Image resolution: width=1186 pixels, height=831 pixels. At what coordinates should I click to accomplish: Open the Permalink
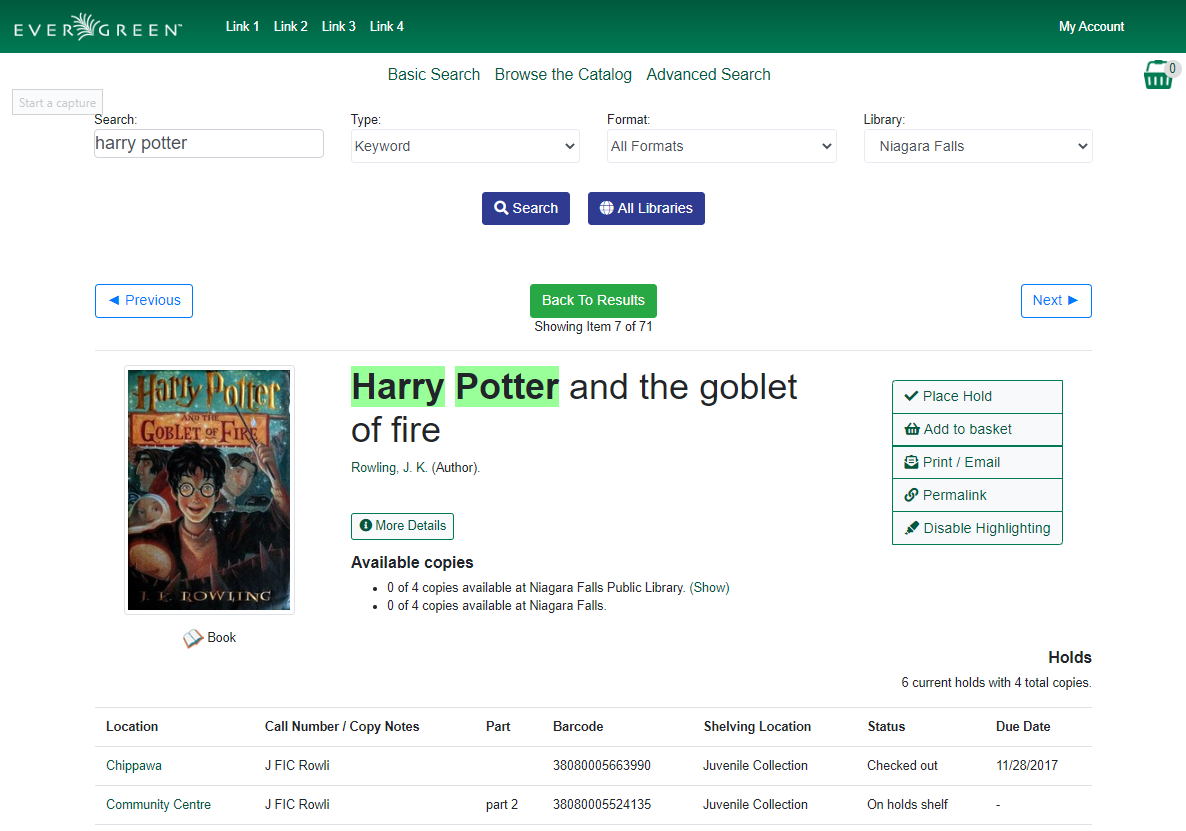(977, 495)
